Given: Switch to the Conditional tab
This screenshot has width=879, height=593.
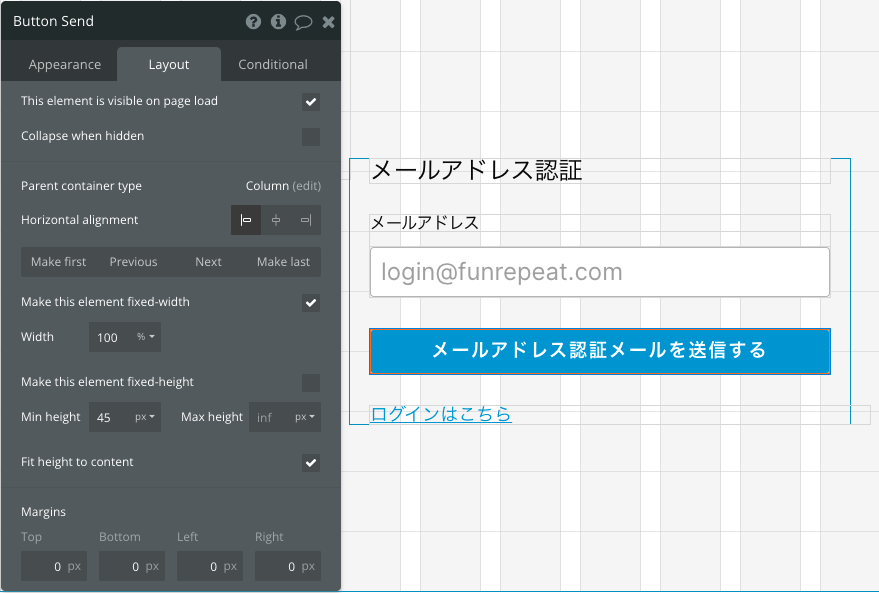Looking at the screenshot, I should (273, 64).
